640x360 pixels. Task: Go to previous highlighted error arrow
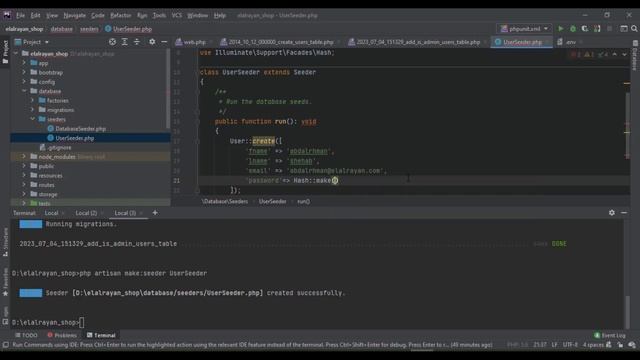tap(615, 54)
